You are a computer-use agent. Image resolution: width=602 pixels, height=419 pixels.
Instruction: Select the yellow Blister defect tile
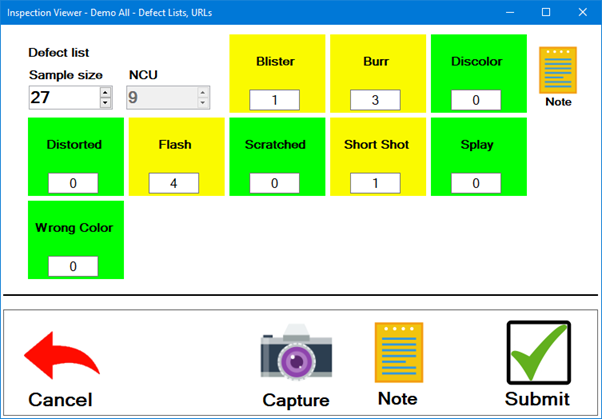[x=277, y=62]
